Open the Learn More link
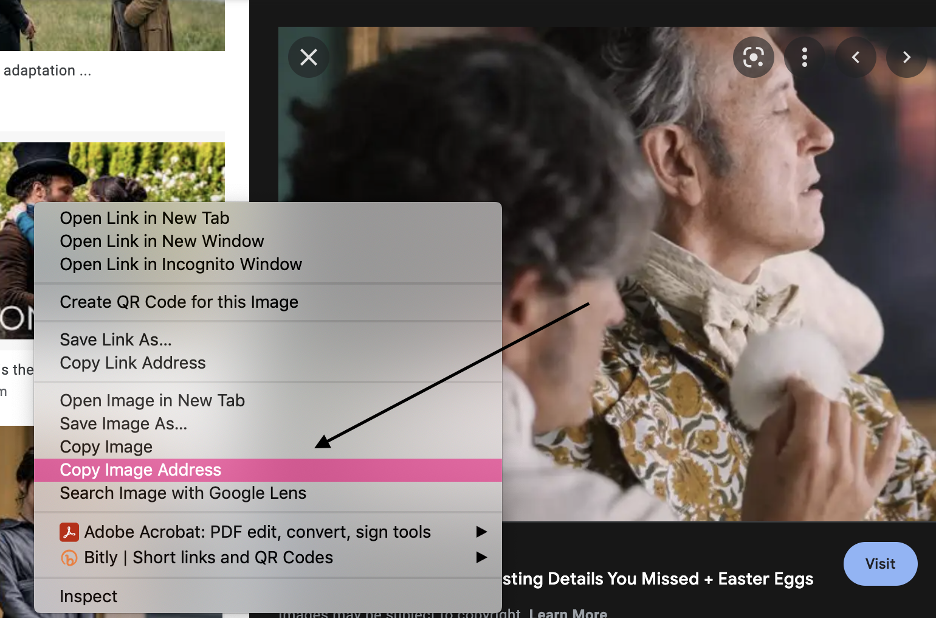Screen dimensions: 936x618 click(567, 611)
